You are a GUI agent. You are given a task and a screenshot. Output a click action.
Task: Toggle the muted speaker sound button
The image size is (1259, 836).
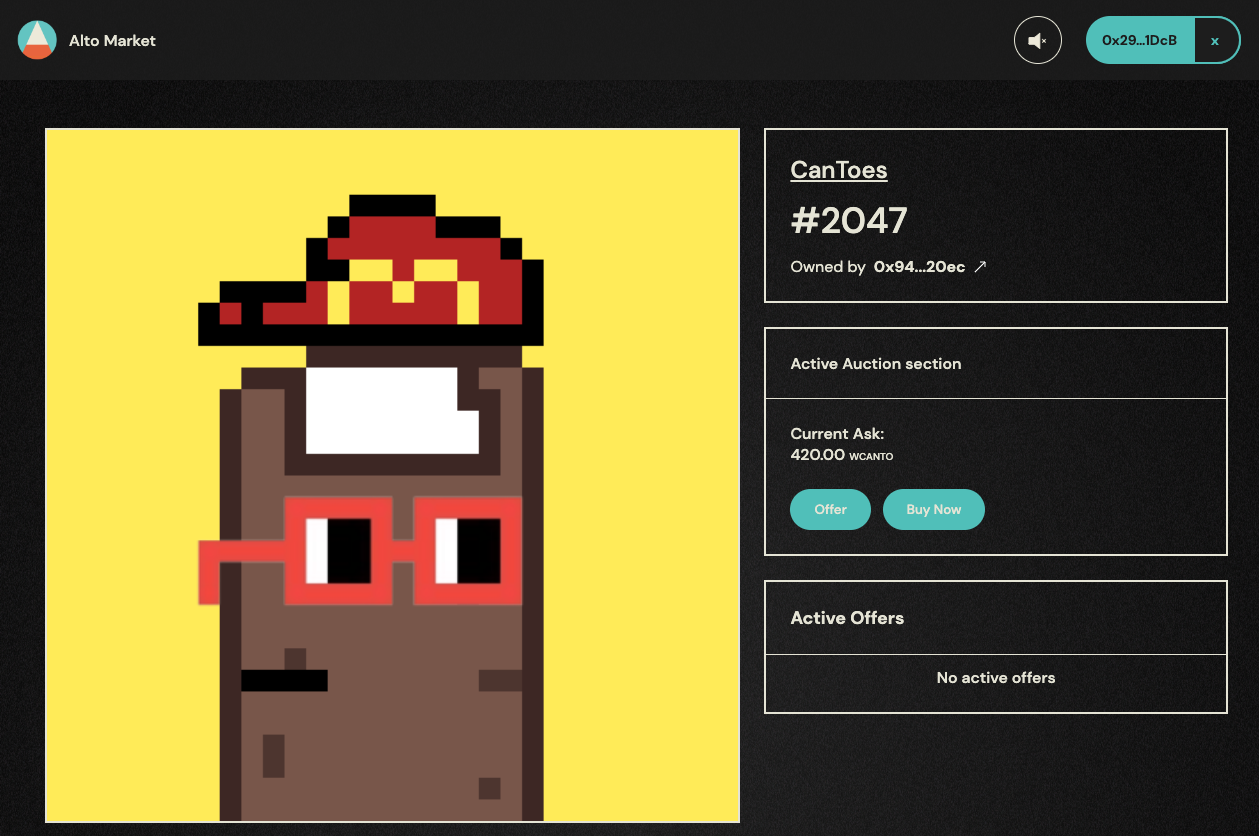[1037, 41]
